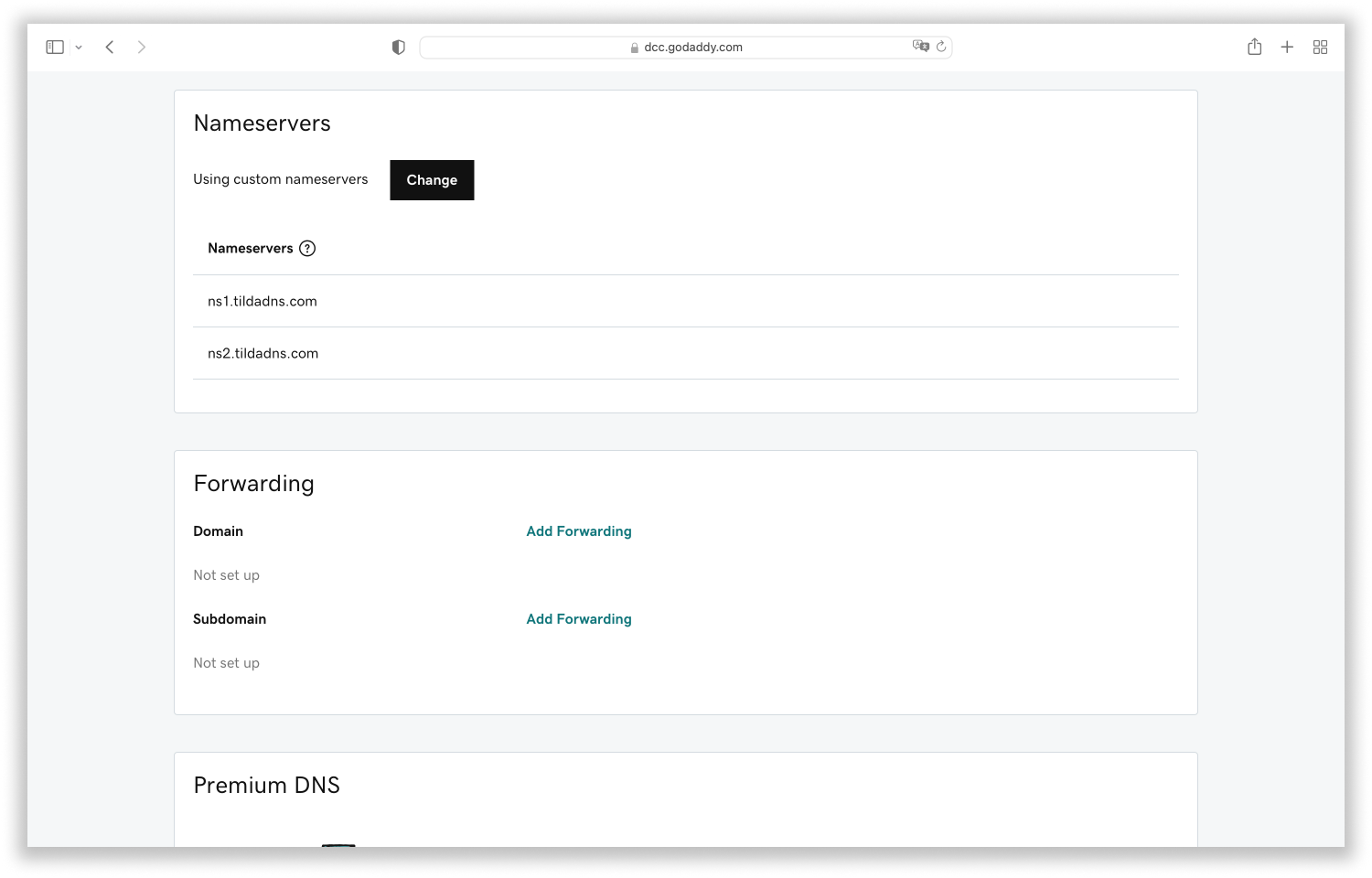Go back using the back arrow
This screenshot has width=1372, height=878.
pos(109,47)
